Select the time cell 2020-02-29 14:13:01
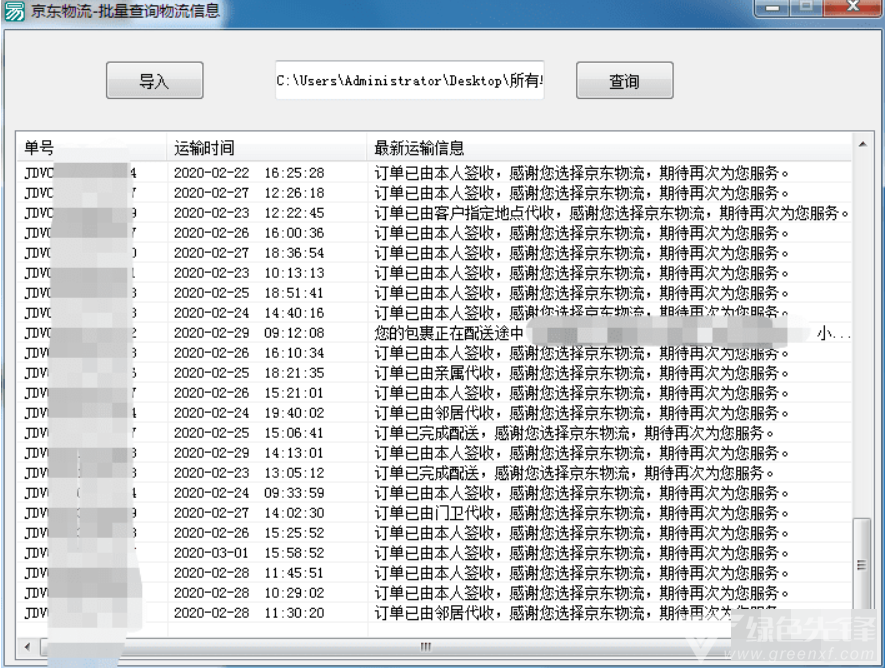Viewport: 885px width, 668px height. [x=249, y=453]
